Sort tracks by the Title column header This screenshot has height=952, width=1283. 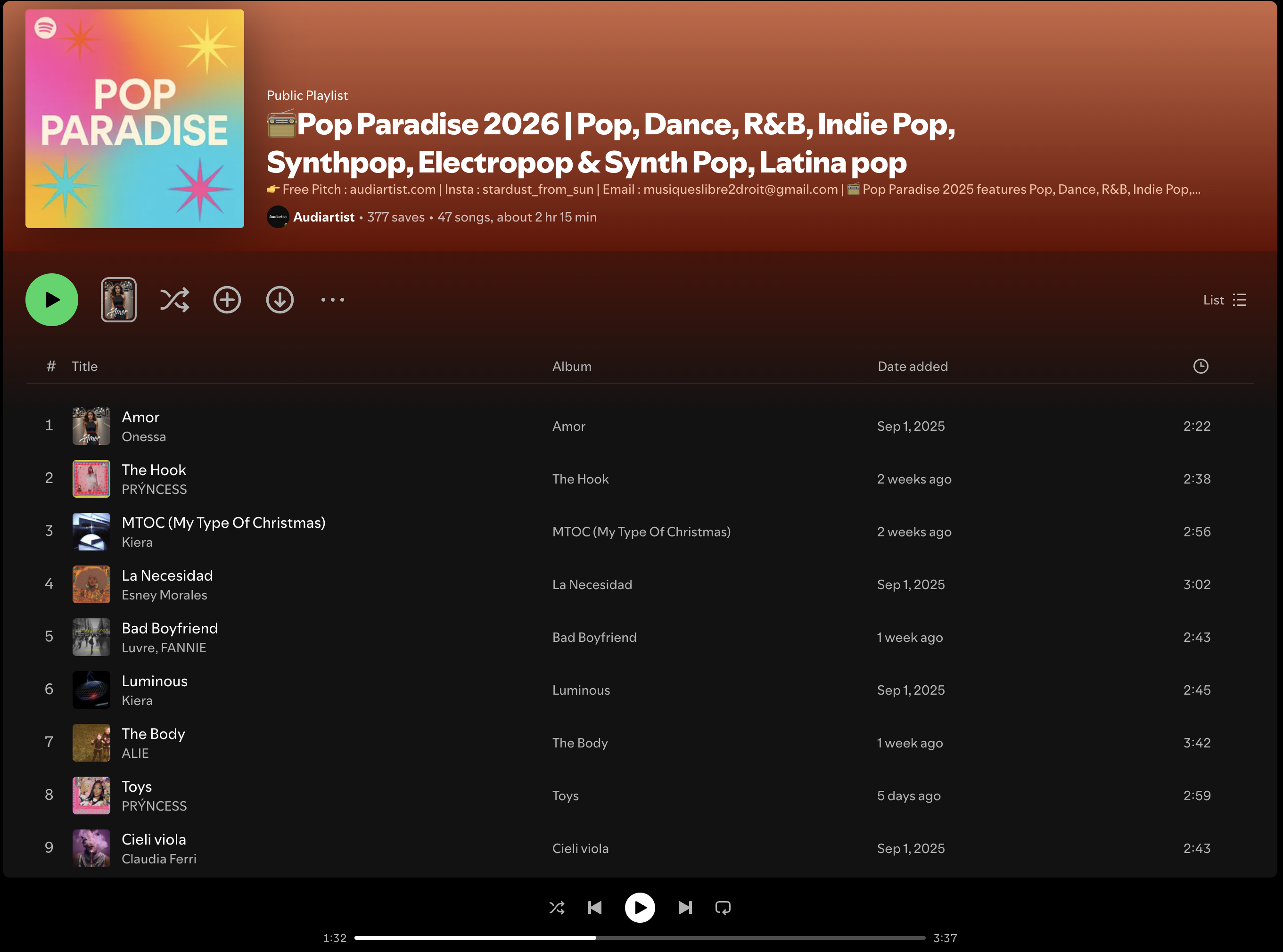[x=85, y=367]
